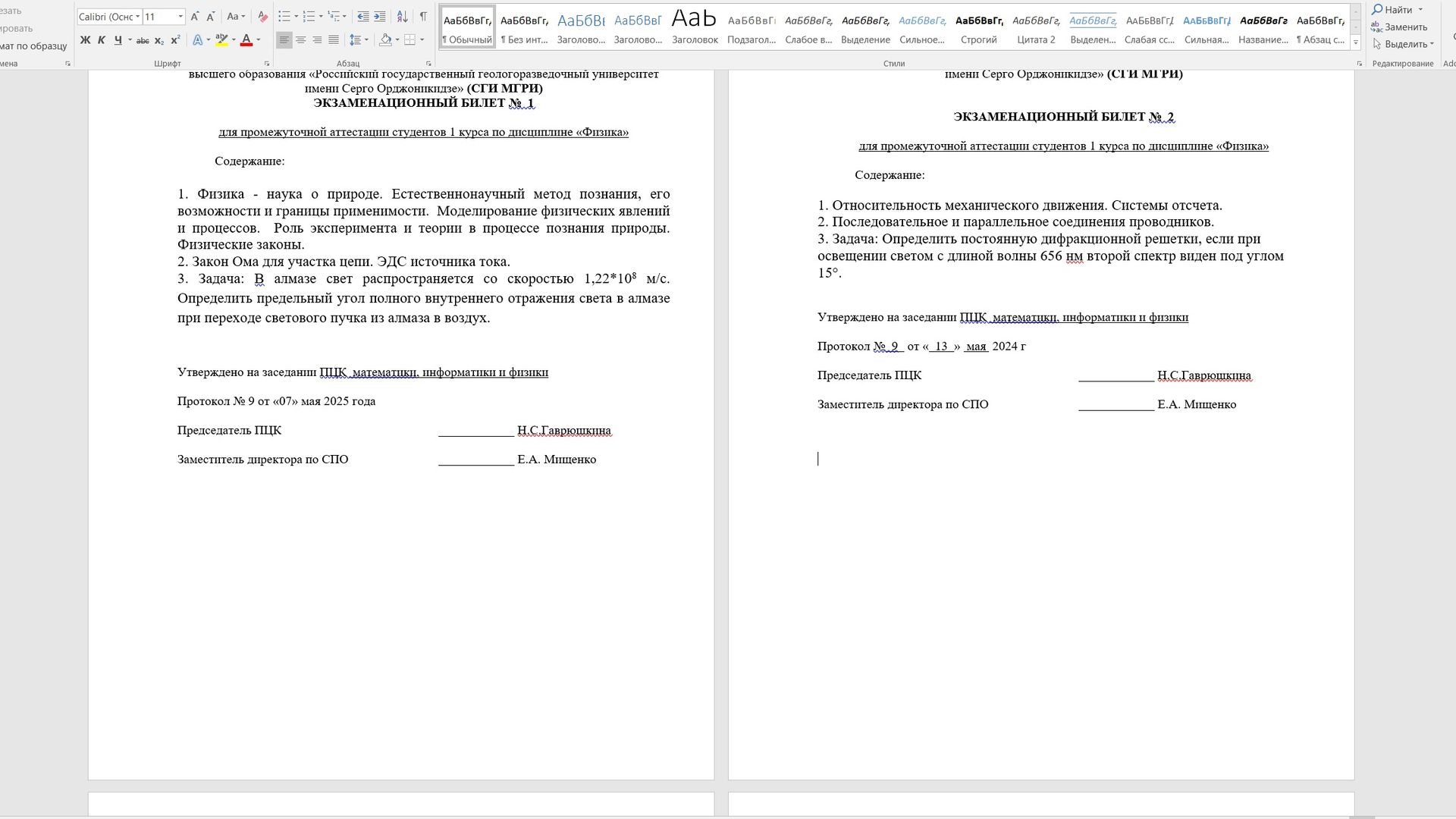Toggle bold formatting

point(86,40)
